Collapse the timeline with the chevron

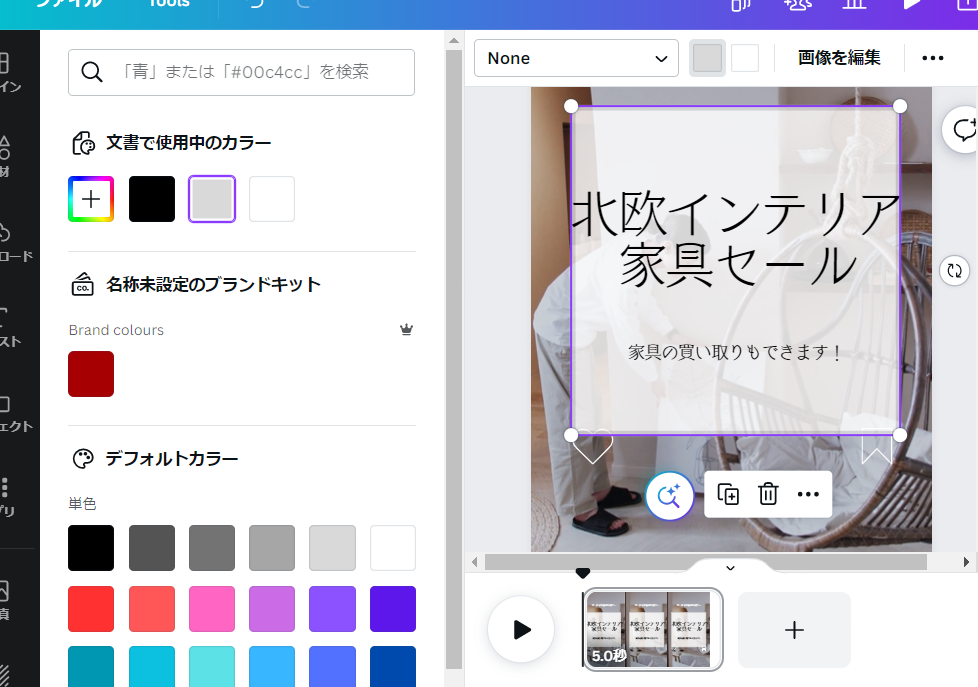click(x=730, y=568)
